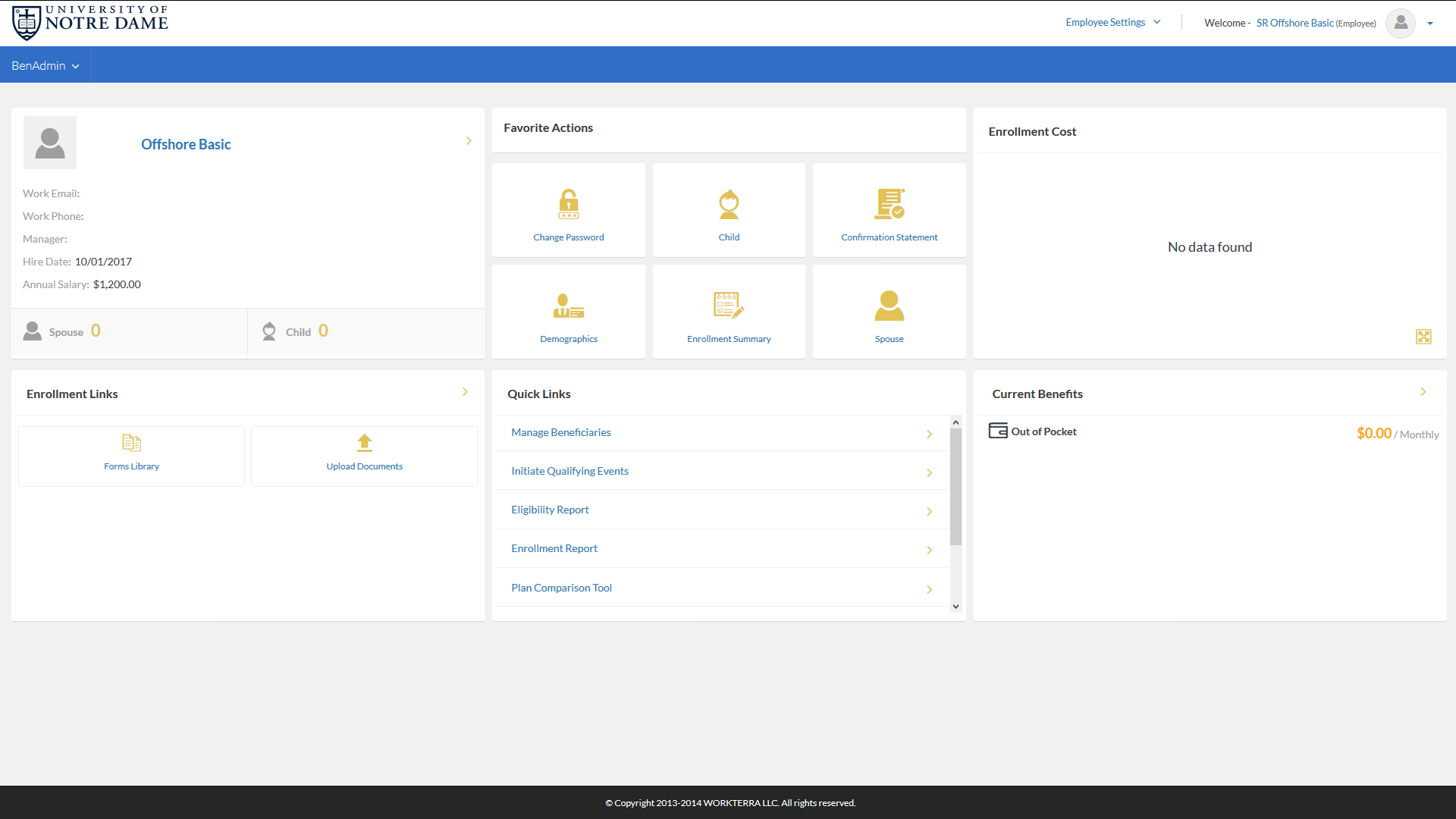Click the Quick Links scrollbar down arrow
Viewport: 1456px width, 819px height.
955,607
